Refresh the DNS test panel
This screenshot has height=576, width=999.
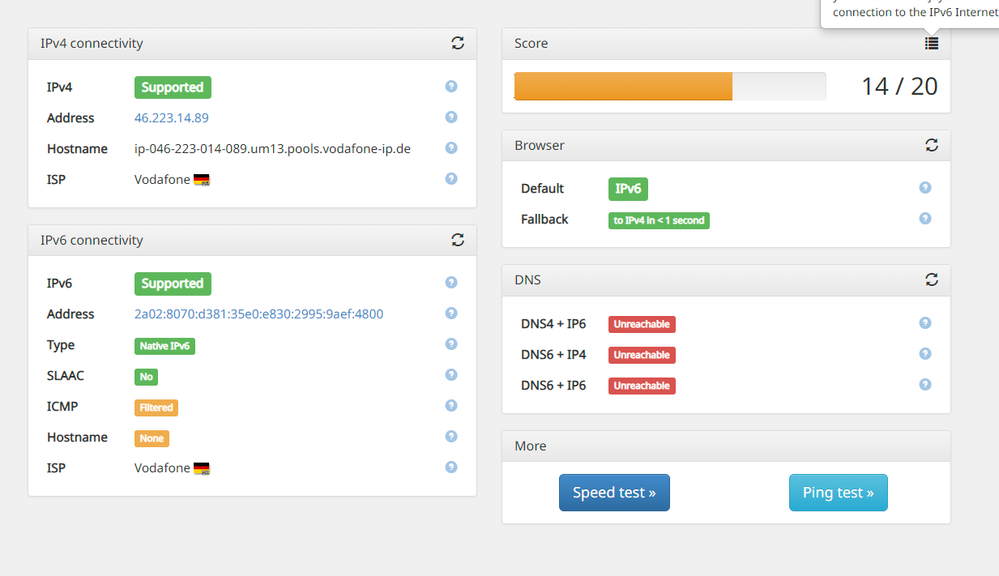(932, 280)
